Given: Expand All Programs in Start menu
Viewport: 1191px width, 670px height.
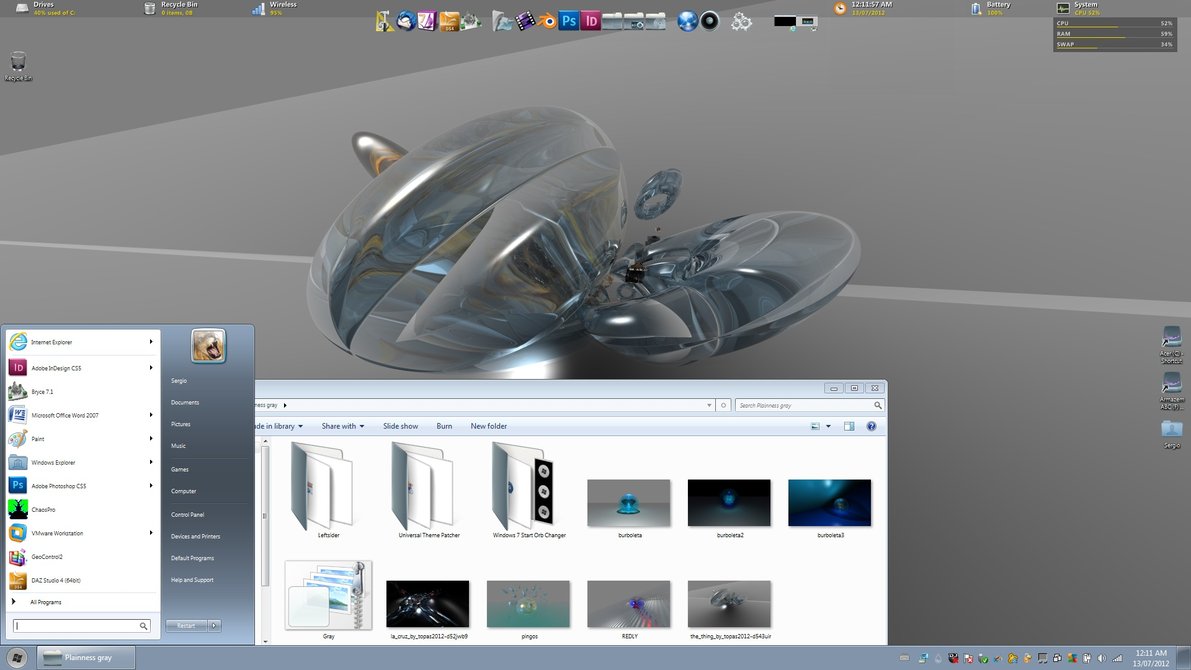Looking at the screenshot, I should pos(45,602).
